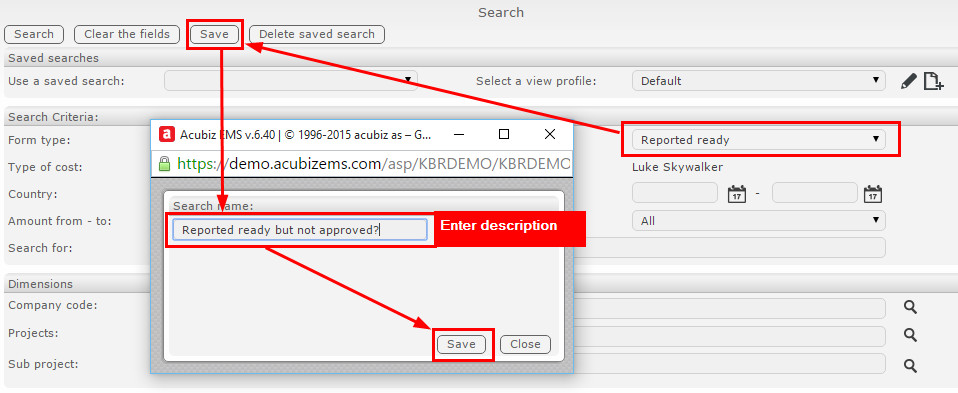Maximize the Acubiz EMS popup window
This screenshot has height=393, width=958.
504,134
